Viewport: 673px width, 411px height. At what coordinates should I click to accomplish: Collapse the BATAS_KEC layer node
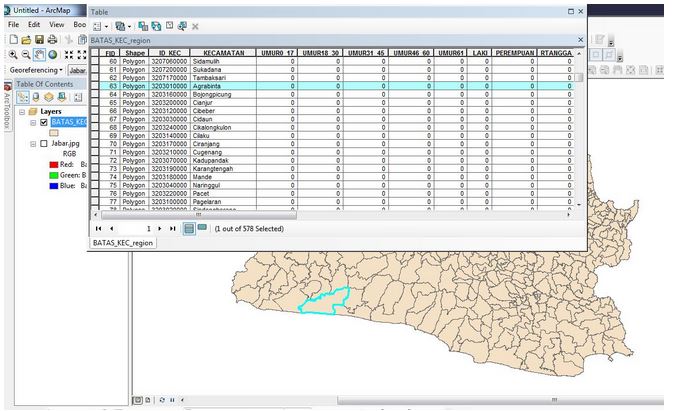click(x=33, y=123)
